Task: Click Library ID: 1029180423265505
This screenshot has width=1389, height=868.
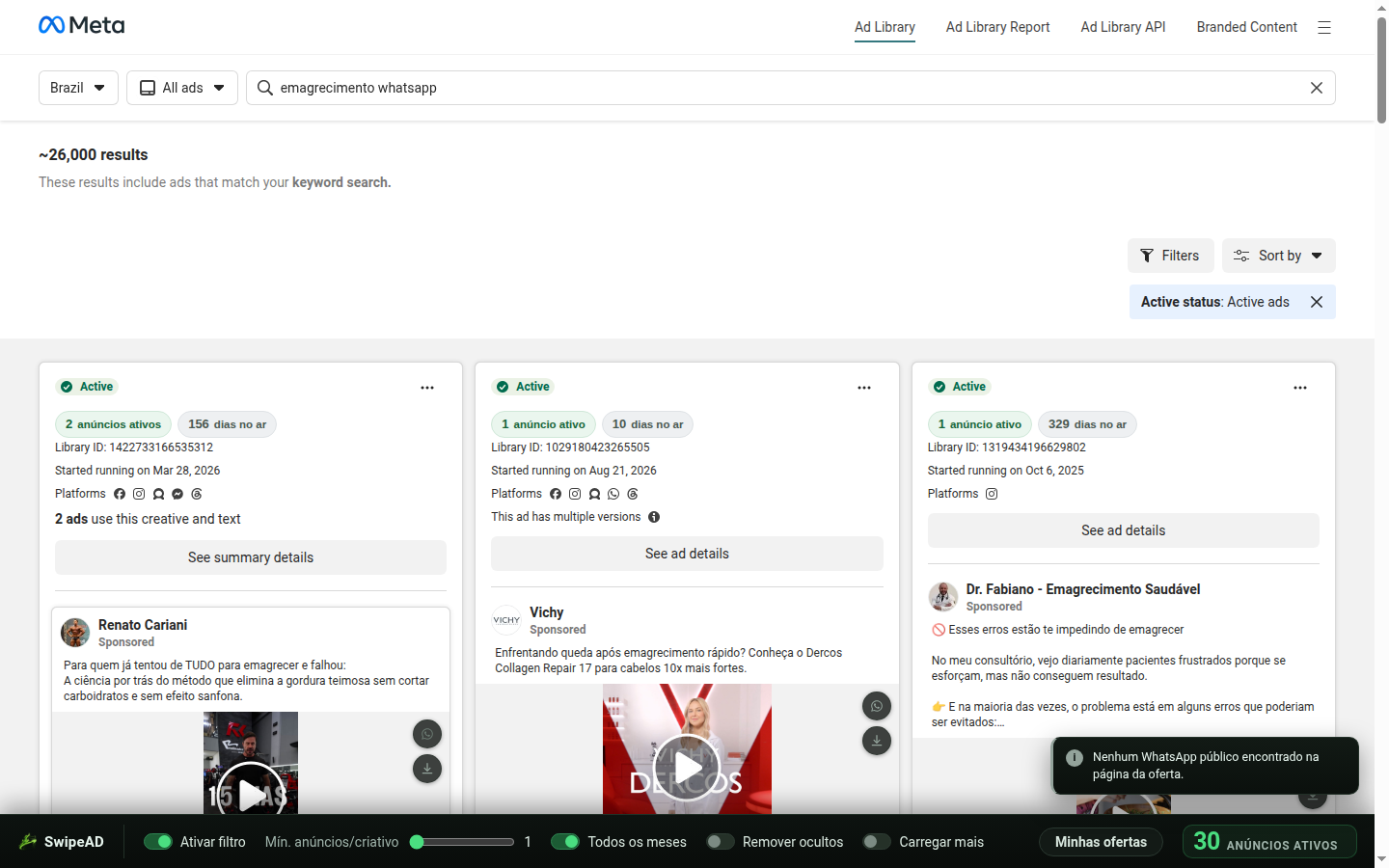Action: 570,448
